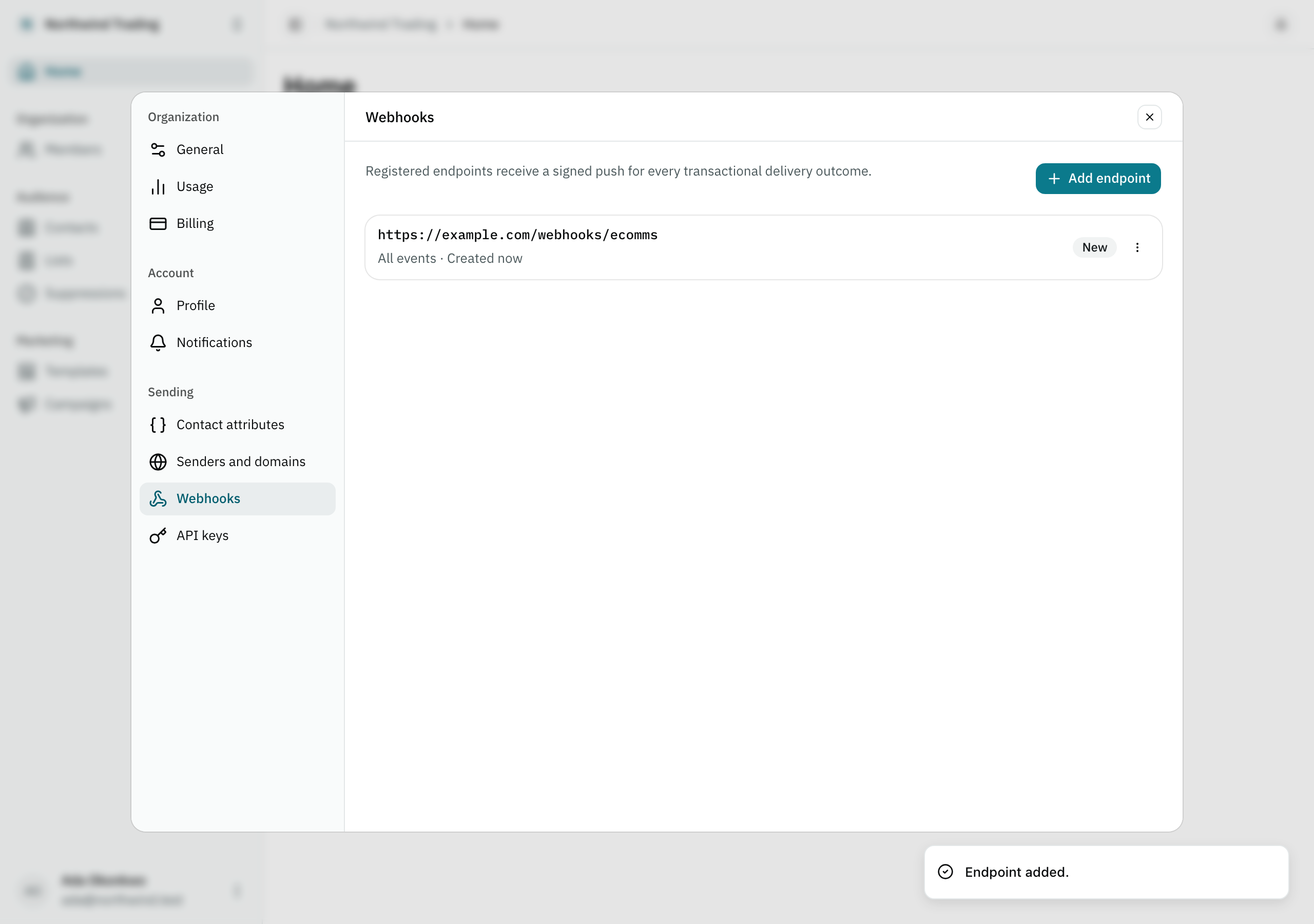
Task: Click the Webhooks dialog heading
Action: click(399, 117)
